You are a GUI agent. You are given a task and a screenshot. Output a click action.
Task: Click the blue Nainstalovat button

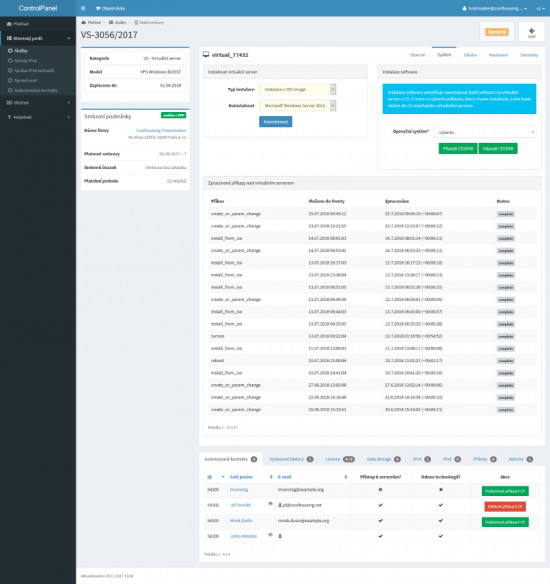coord(276,122)
